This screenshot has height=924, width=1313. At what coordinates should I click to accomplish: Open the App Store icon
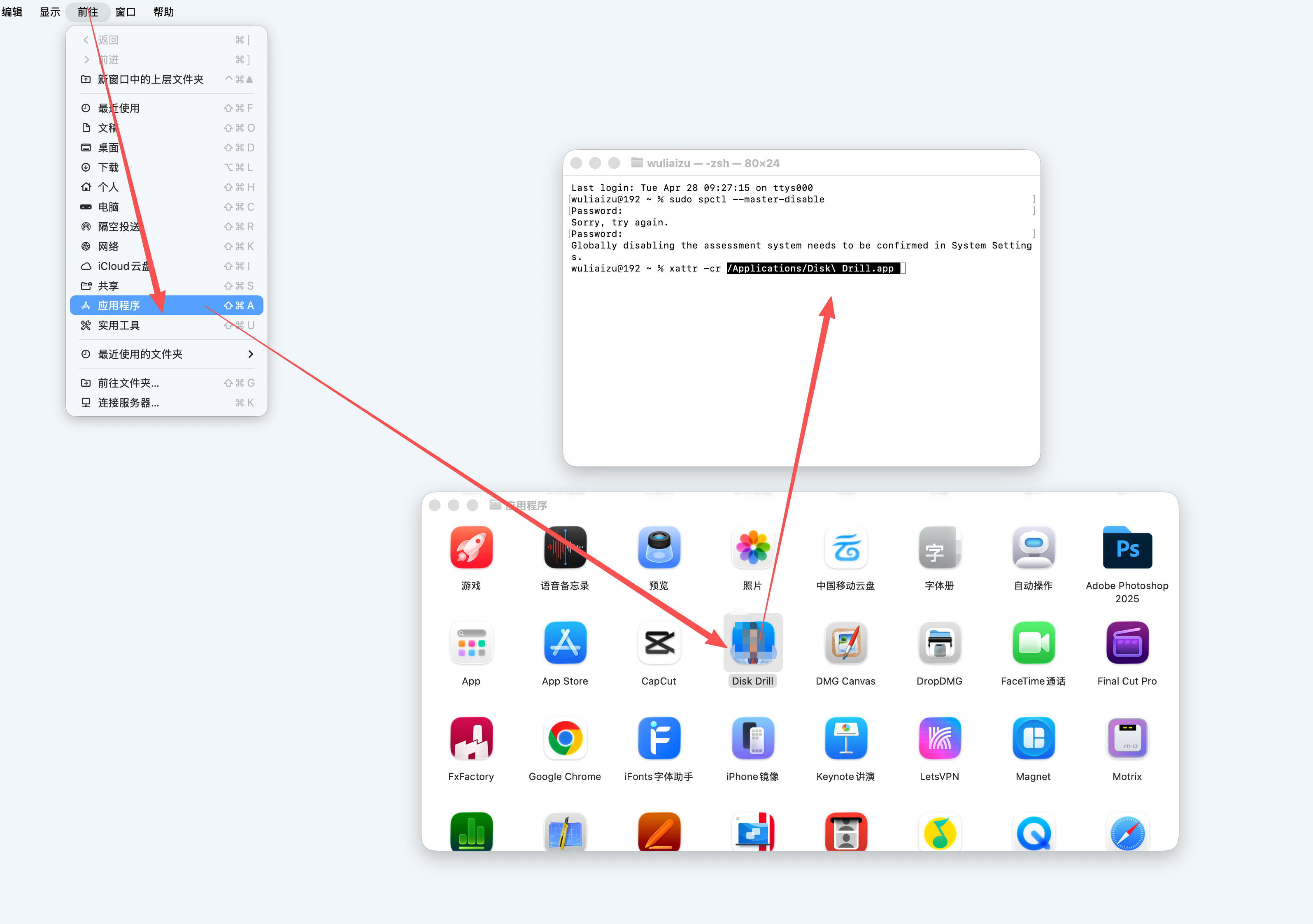tap(565, 643)
